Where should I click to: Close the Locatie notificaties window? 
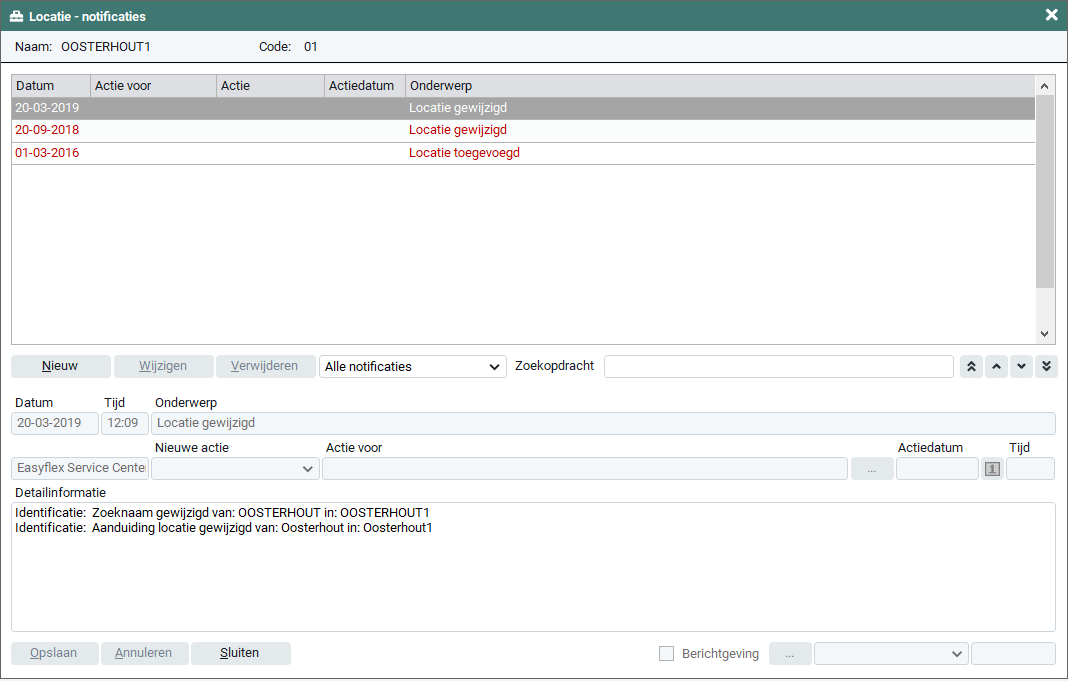[1051, 15]
